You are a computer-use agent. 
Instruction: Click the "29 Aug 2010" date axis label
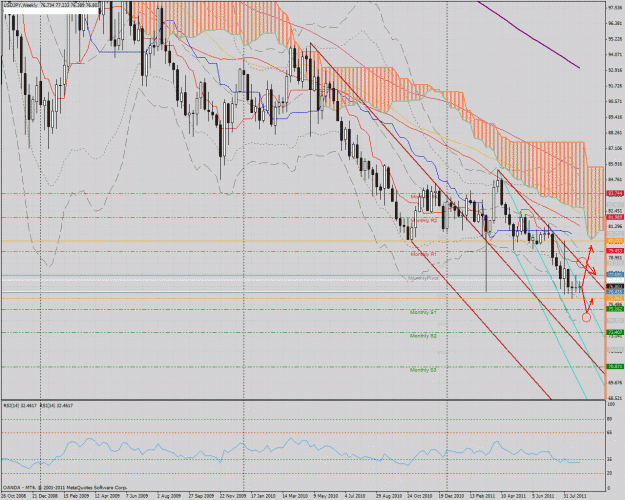point(388,496)
